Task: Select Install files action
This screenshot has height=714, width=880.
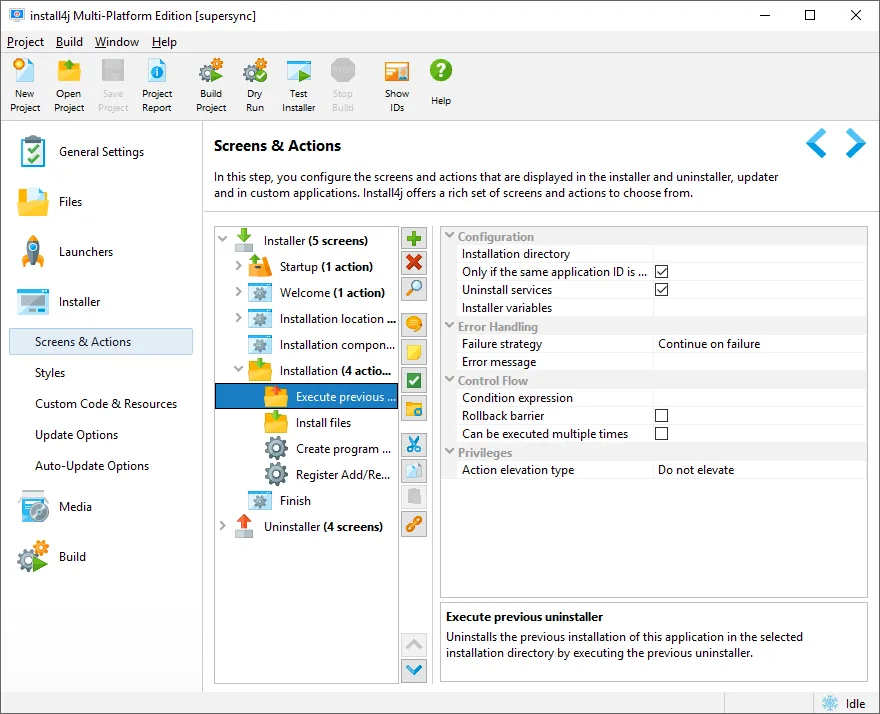Action: [323, 423]
